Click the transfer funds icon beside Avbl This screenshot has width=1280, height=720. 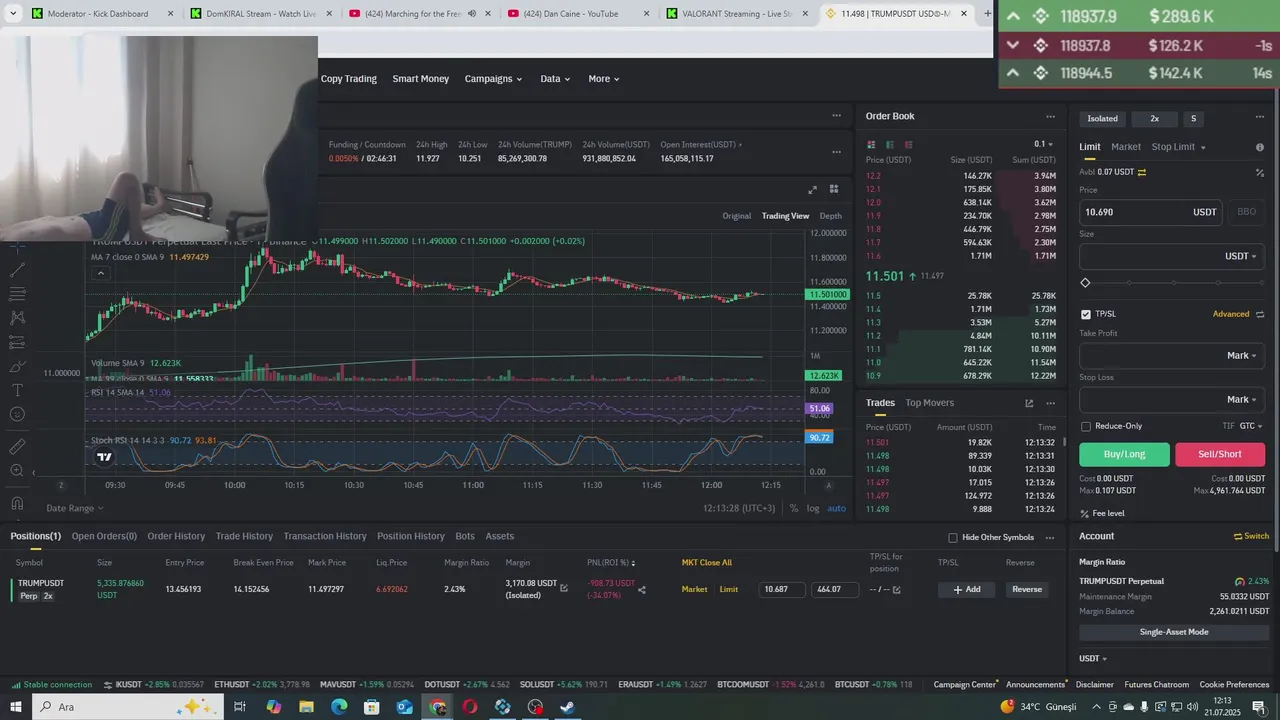tap(1142, 172)
